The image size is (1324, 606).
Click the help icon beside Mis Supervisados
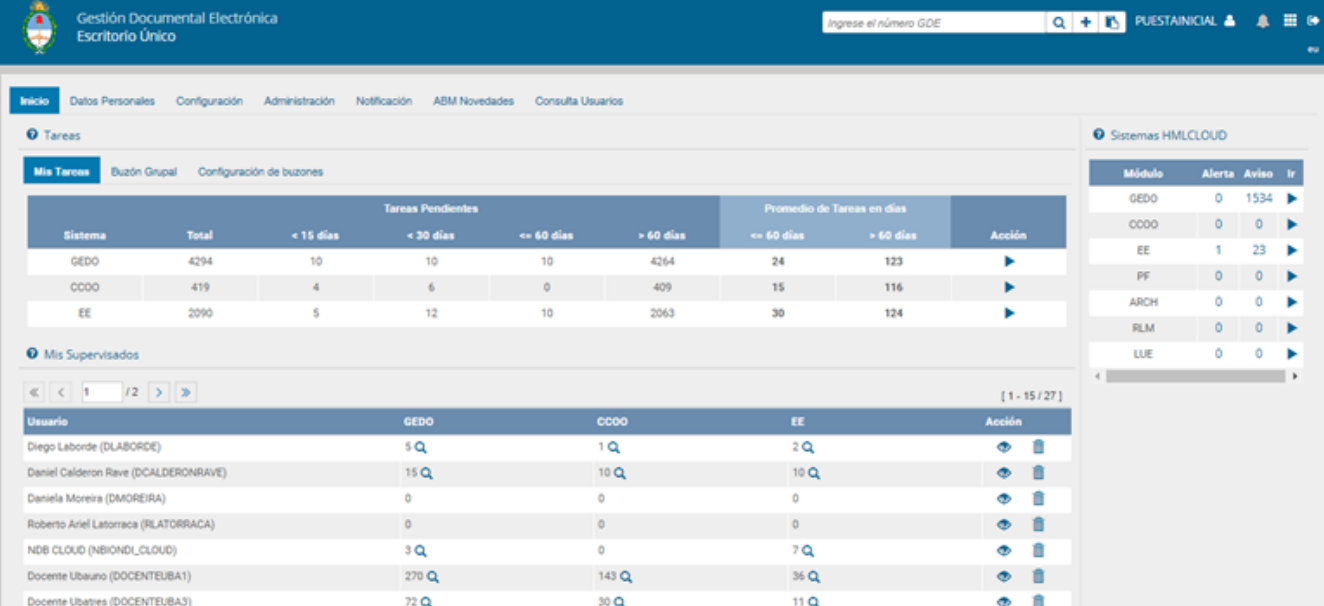point(32,354)
